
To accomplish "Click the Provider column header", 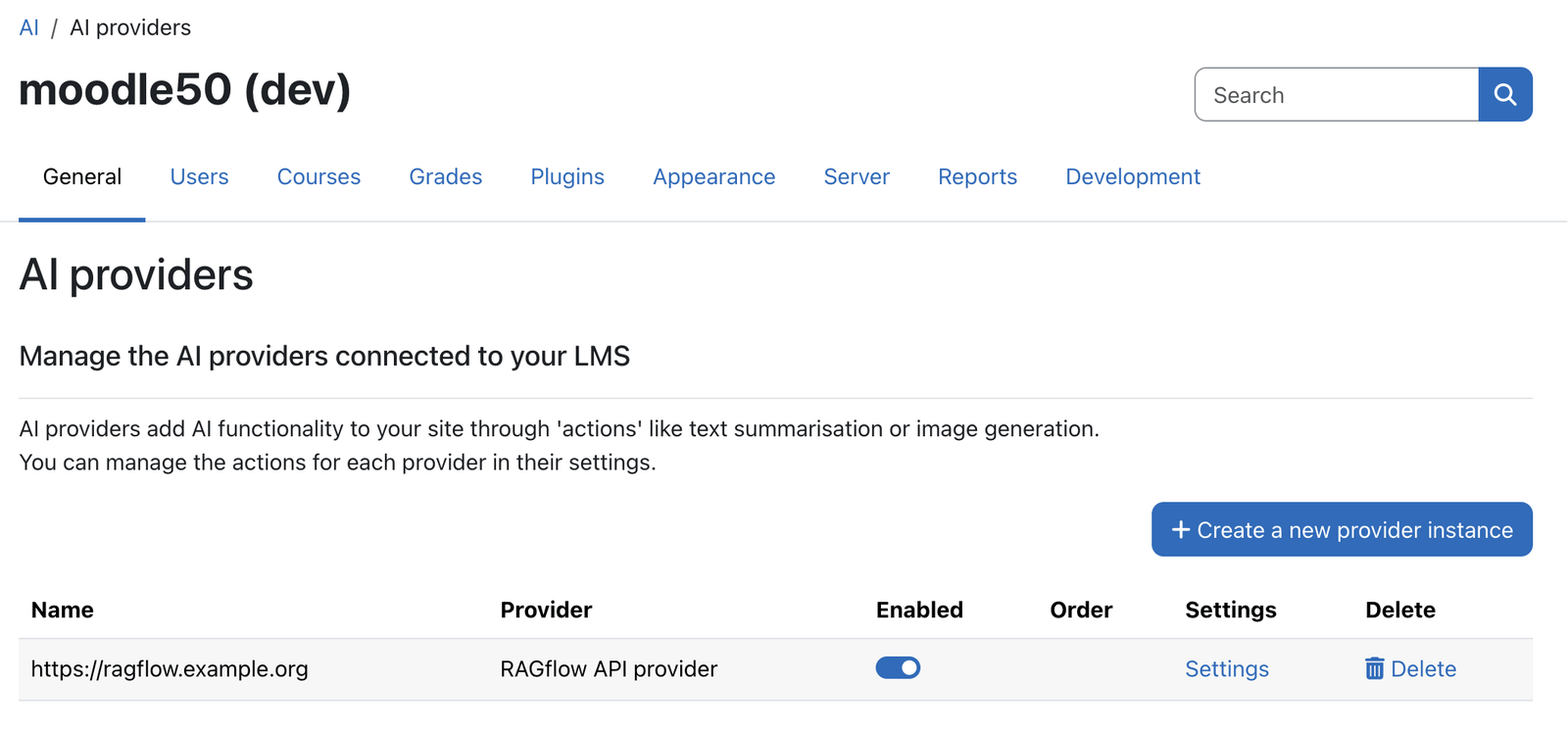I will pos(546,610).
